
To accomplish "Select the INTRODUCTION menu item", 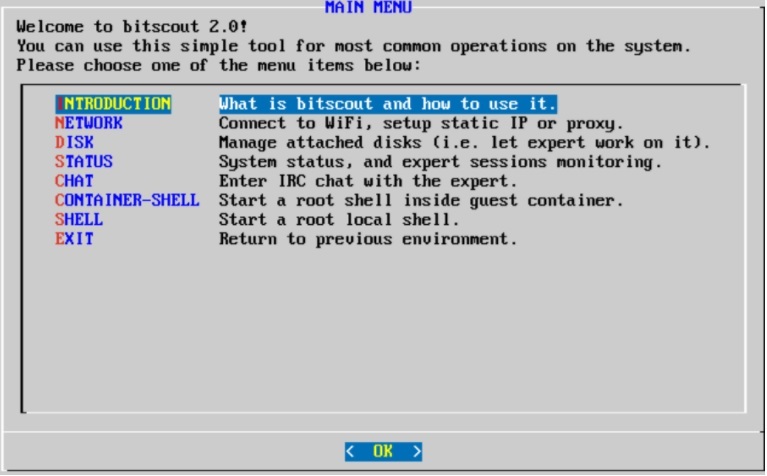I will pyautogui.click(x=113, y=104).
